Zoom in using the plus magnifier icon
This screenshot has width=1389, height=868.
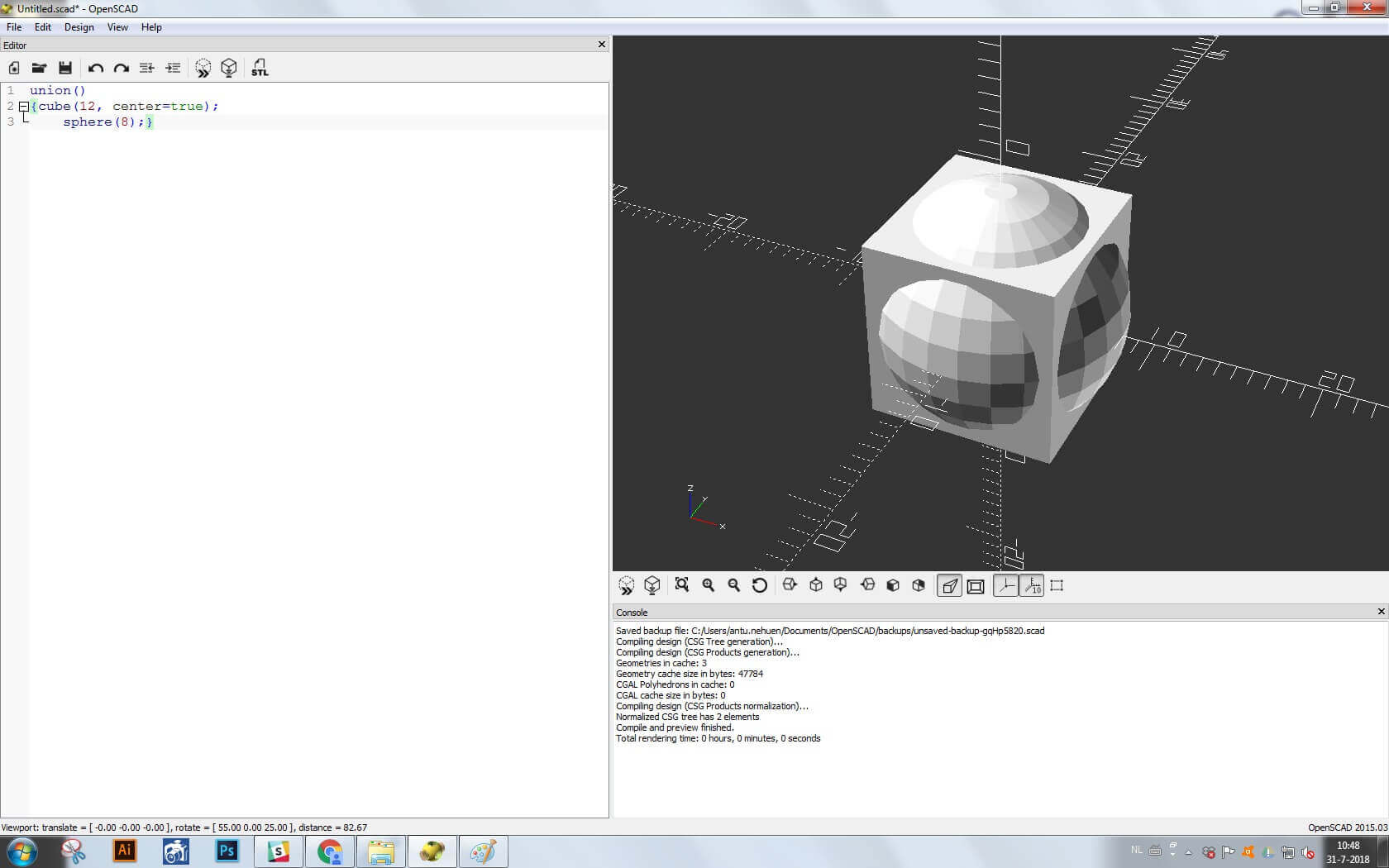pyautogui.click(x=709, y=585)
